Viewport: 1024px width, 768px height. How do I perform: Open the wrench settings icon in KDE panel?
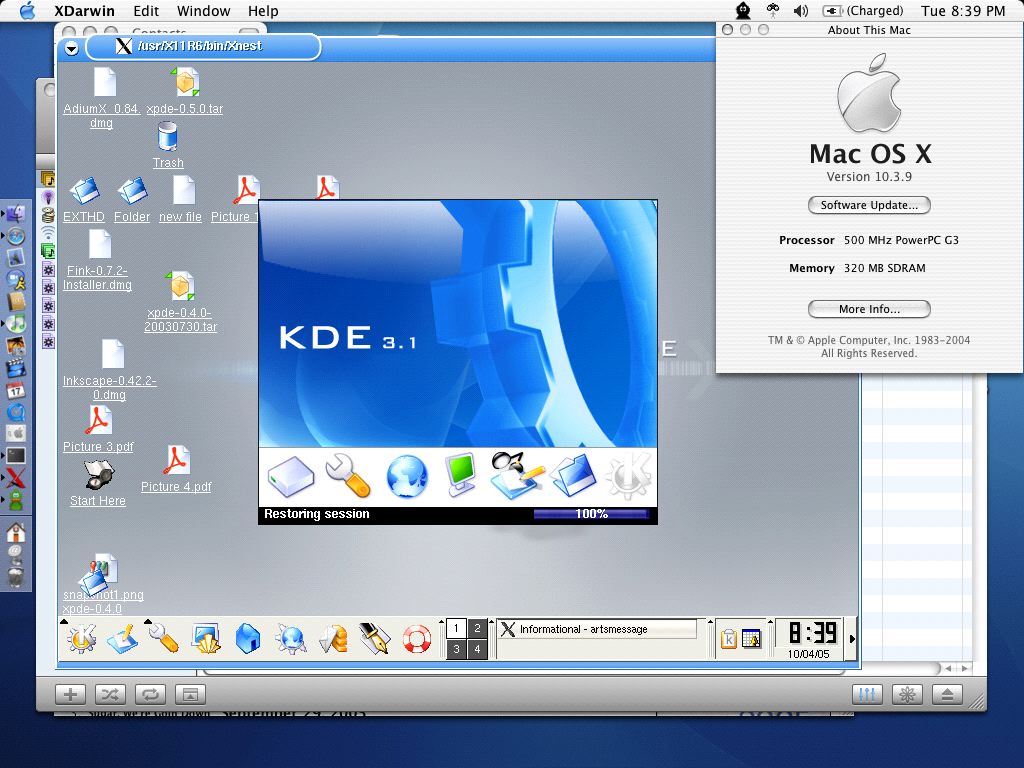click(164, 638)
